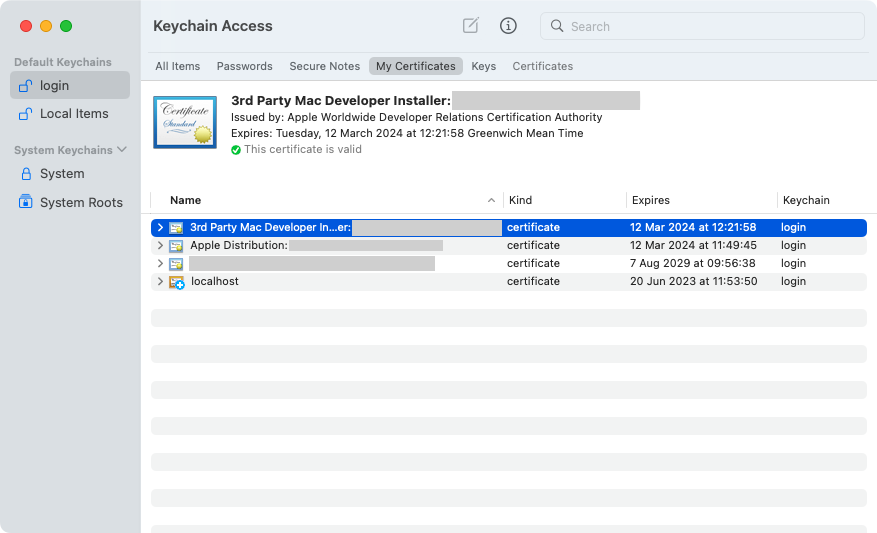This screenshot has height=533, width=877.
Task: Select Local Items keychain in sidebar
Action: click(x=70, y=114)
